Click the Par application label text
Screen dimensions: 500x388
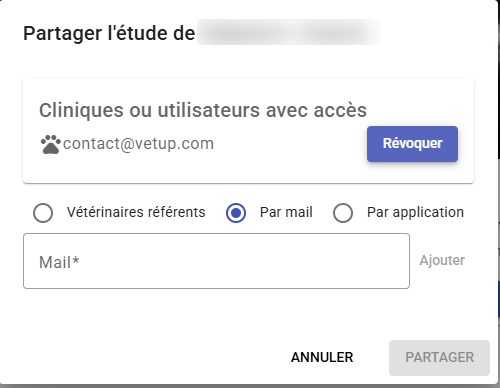coord(415,212)
